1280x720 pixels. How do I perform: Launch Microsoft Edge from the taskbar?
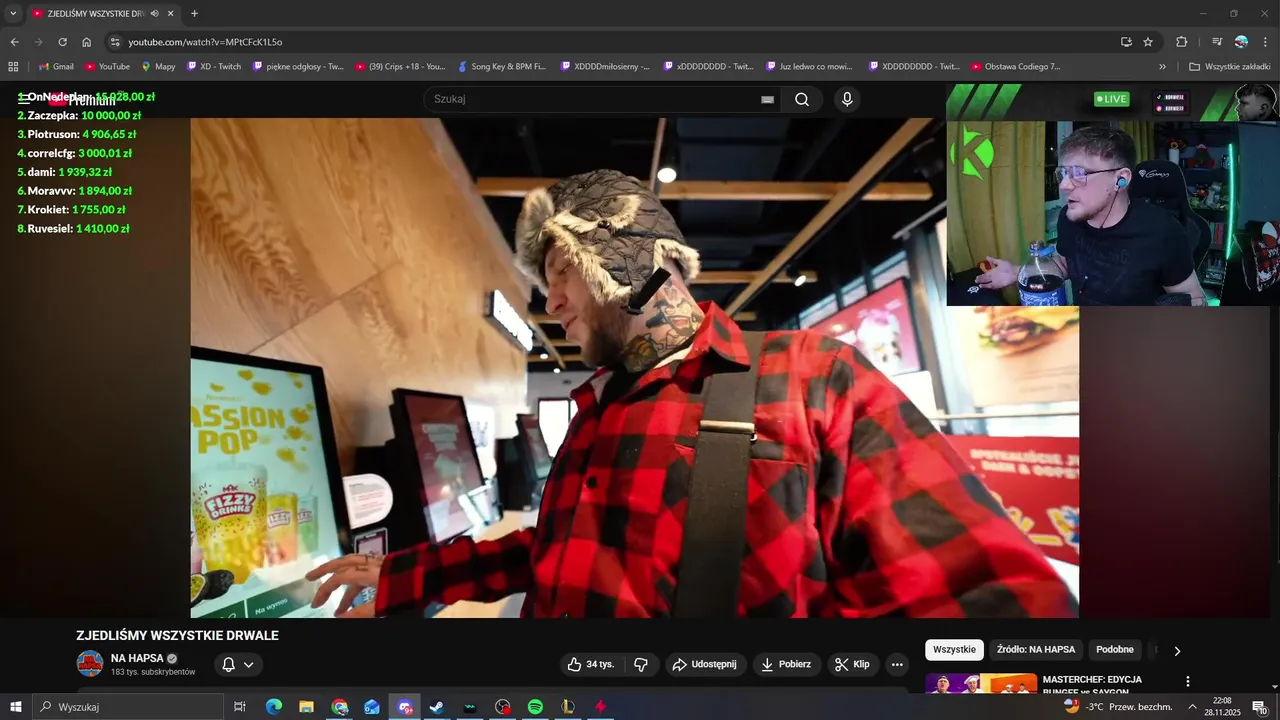pos(274,707)
